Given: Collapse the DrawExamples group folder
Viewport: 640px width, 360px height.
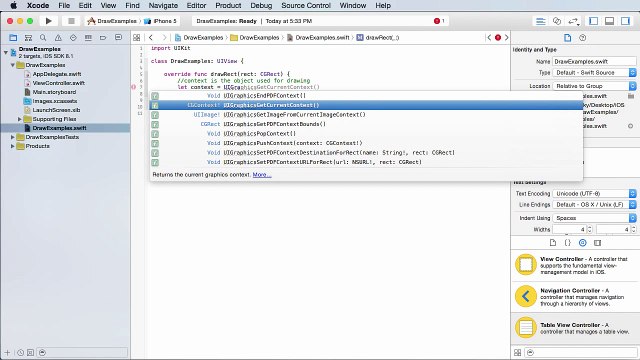Looking at the screenshot, I should coord(13,65).
